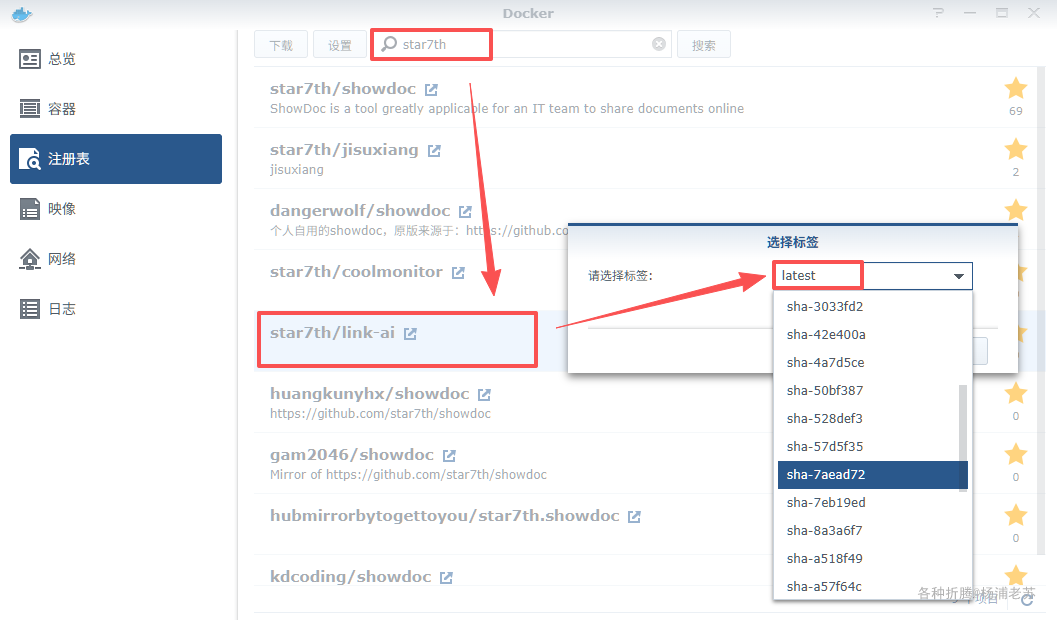Choose tag sha-3033fd2

[873, 307]
